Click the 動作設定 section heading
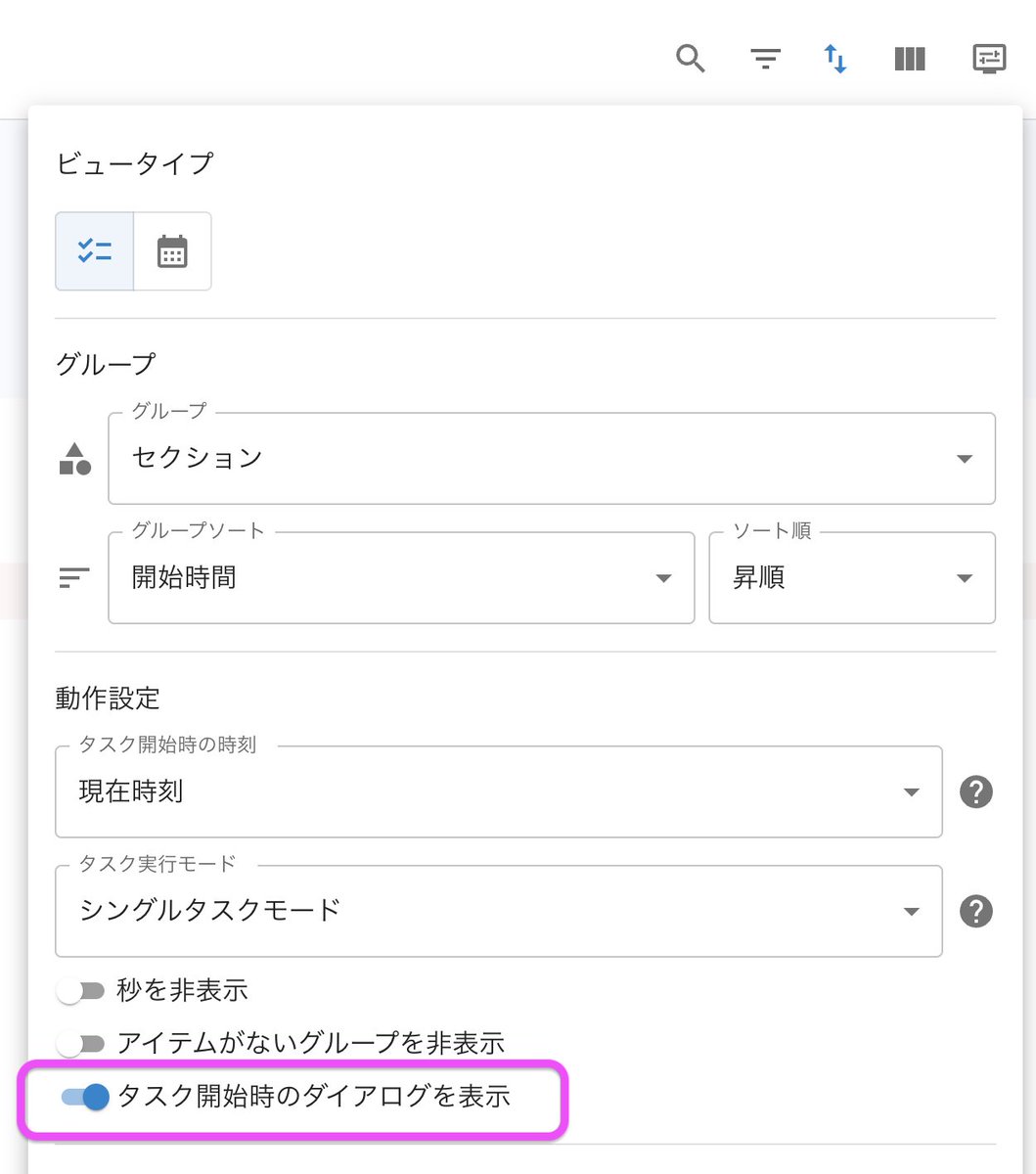The height and width of the screenshot is (1174, 1036). [x=108, y=699]
